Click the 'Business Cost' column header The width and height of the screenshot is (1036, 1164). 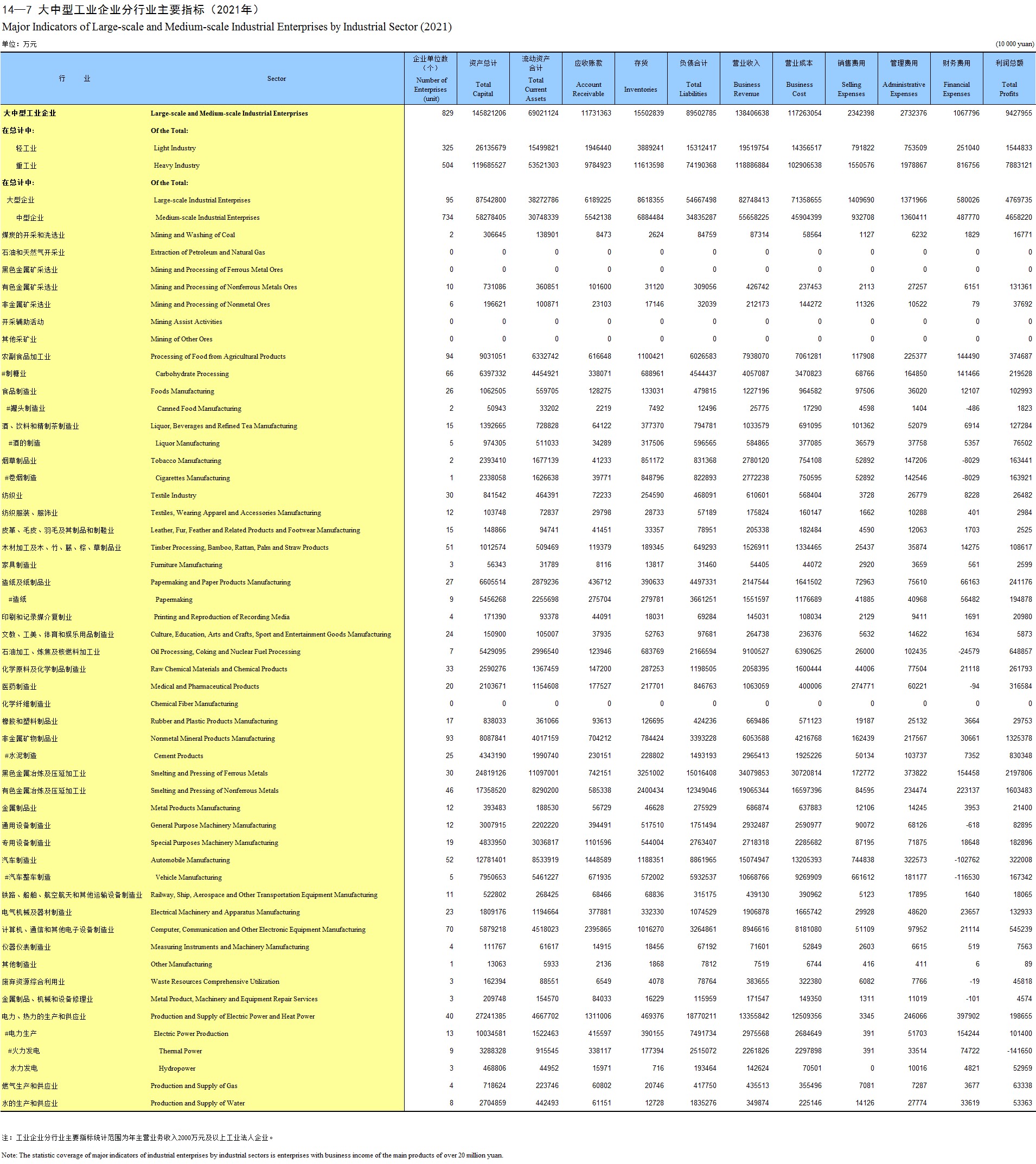[x=799, y=79]
